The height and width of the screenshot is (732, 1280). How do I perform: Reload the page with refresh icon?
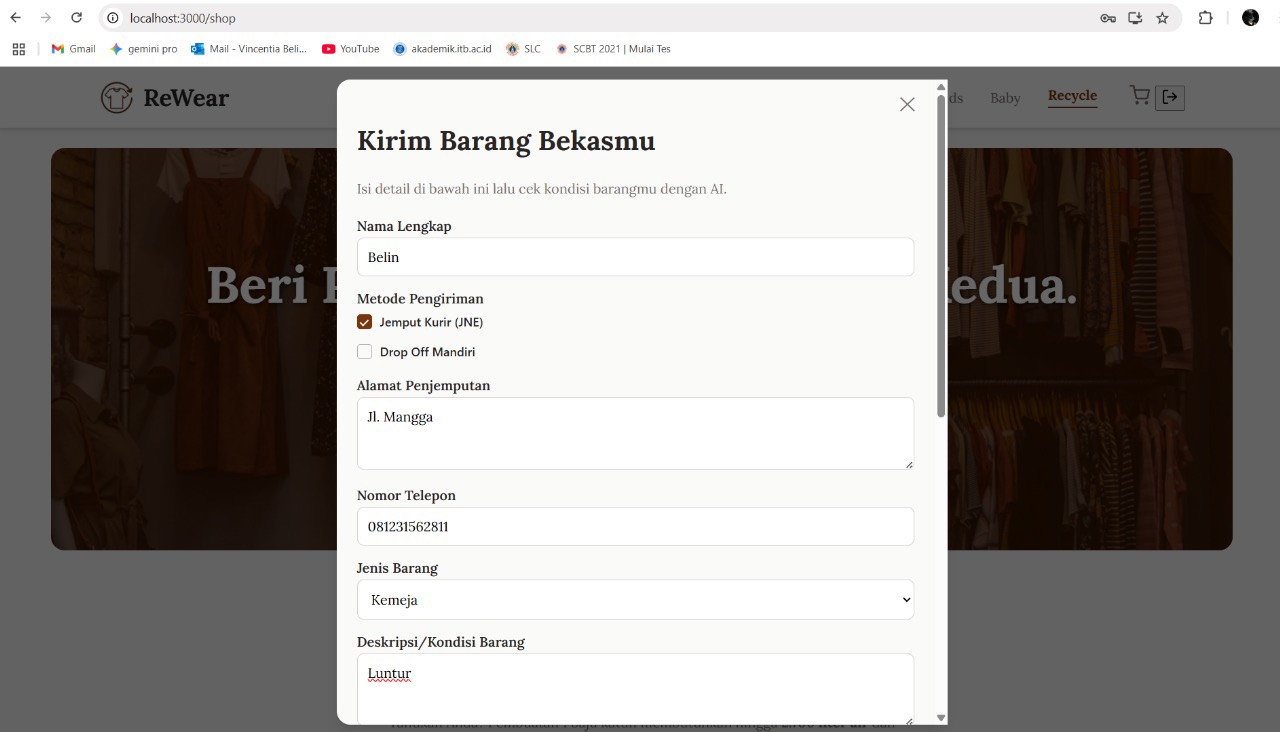pyautogui.click(x=77, y=18)
